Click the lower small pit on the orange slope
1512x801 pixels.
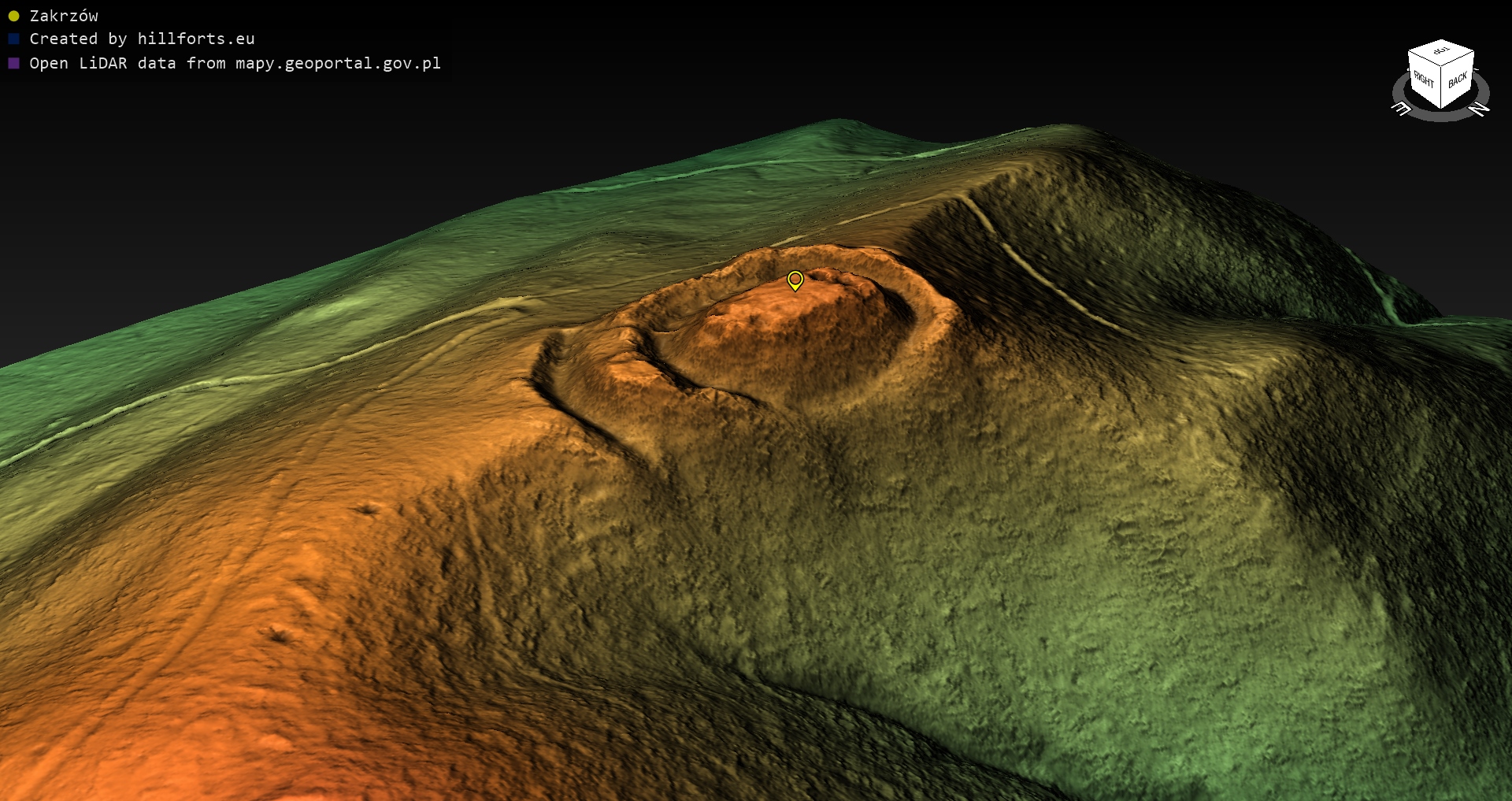pos(277,632)
